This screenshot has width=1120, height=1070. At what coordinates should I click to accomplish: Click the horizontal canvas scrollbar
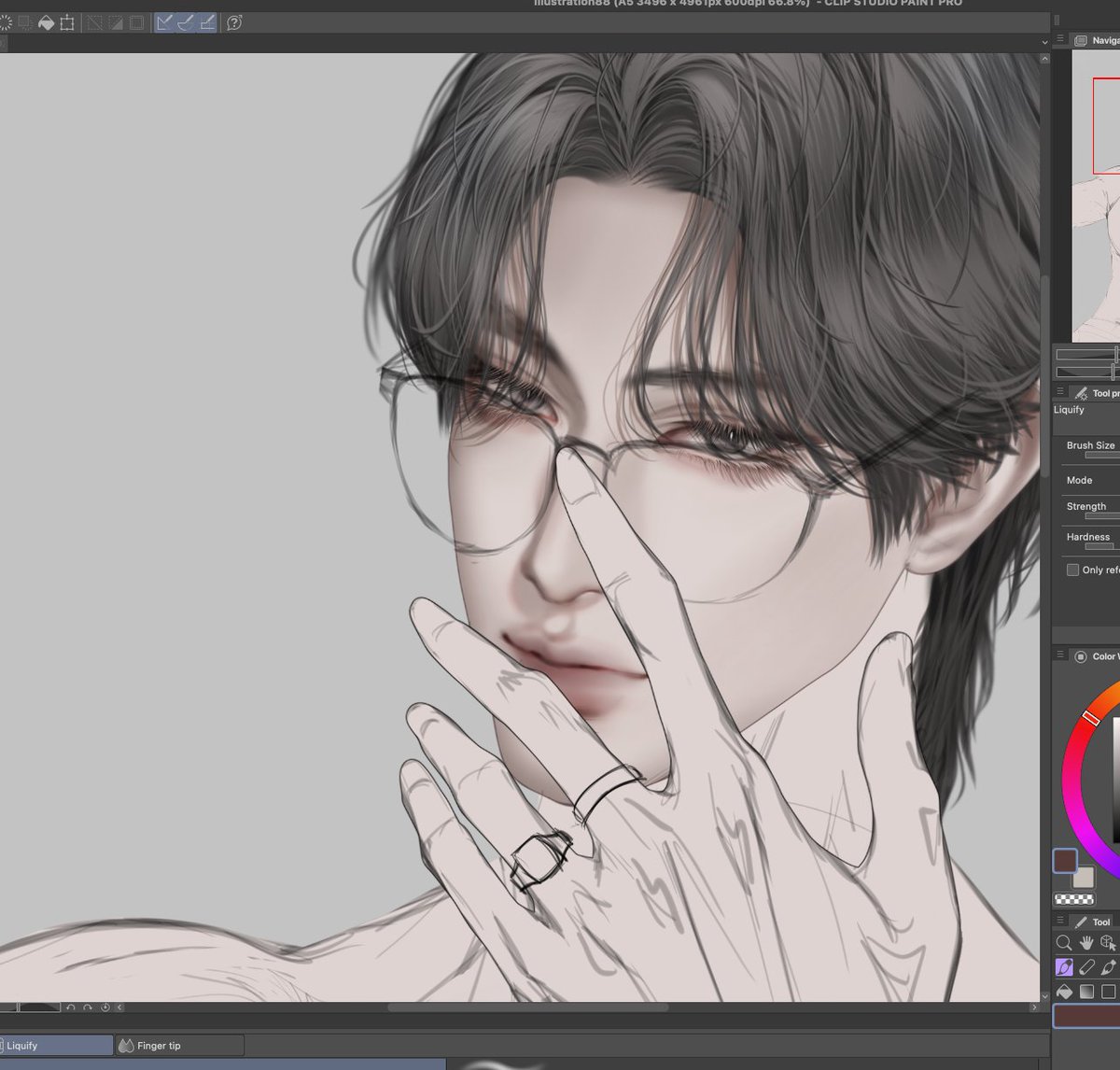527,1007
